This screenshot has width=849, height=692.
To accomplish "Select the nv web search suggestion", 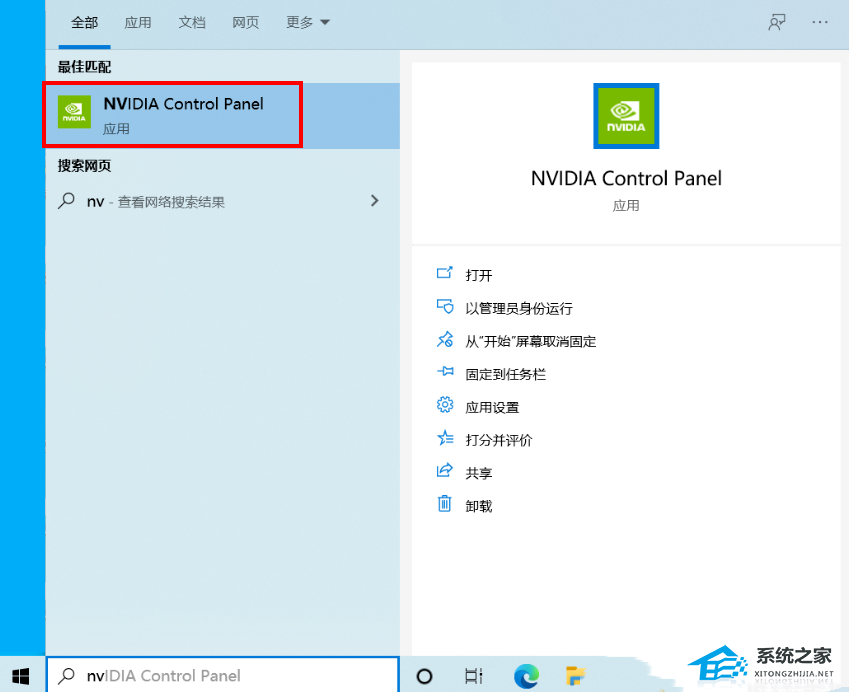I will pyautogui.click(x=222, y=201).
